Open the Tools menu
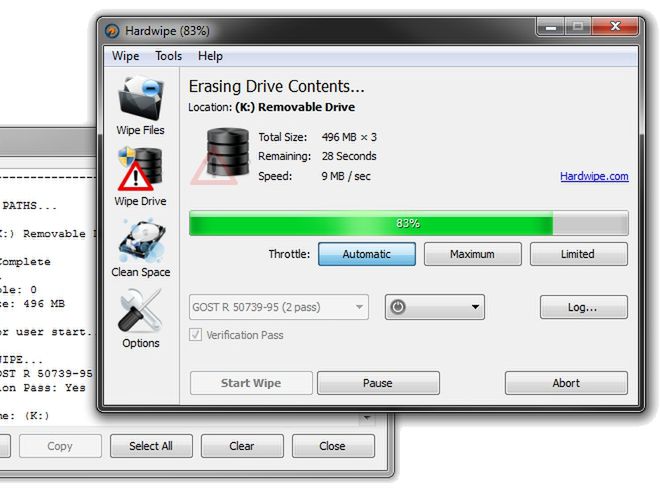This screenshot has width=660, height=493. 168,56
